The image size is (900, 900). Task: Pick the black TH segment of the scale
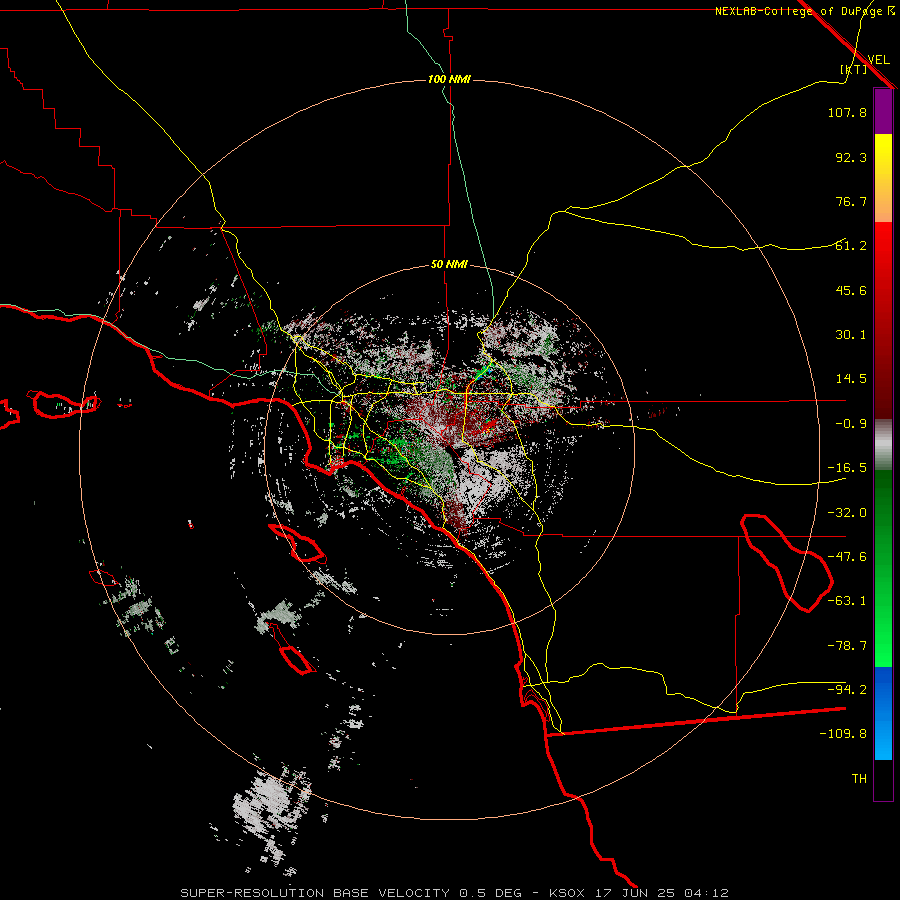click(x=883, y=779)
